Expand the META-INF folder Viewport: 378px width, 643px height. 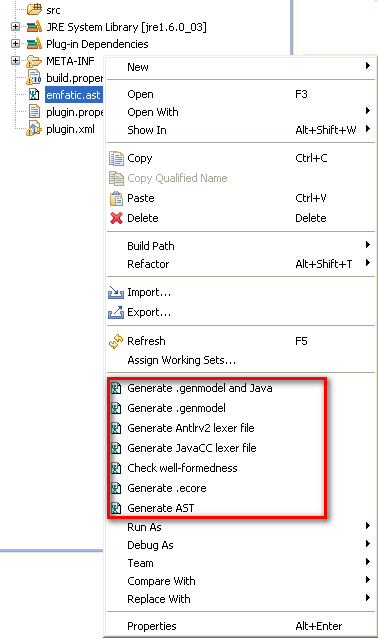[15, 61]
